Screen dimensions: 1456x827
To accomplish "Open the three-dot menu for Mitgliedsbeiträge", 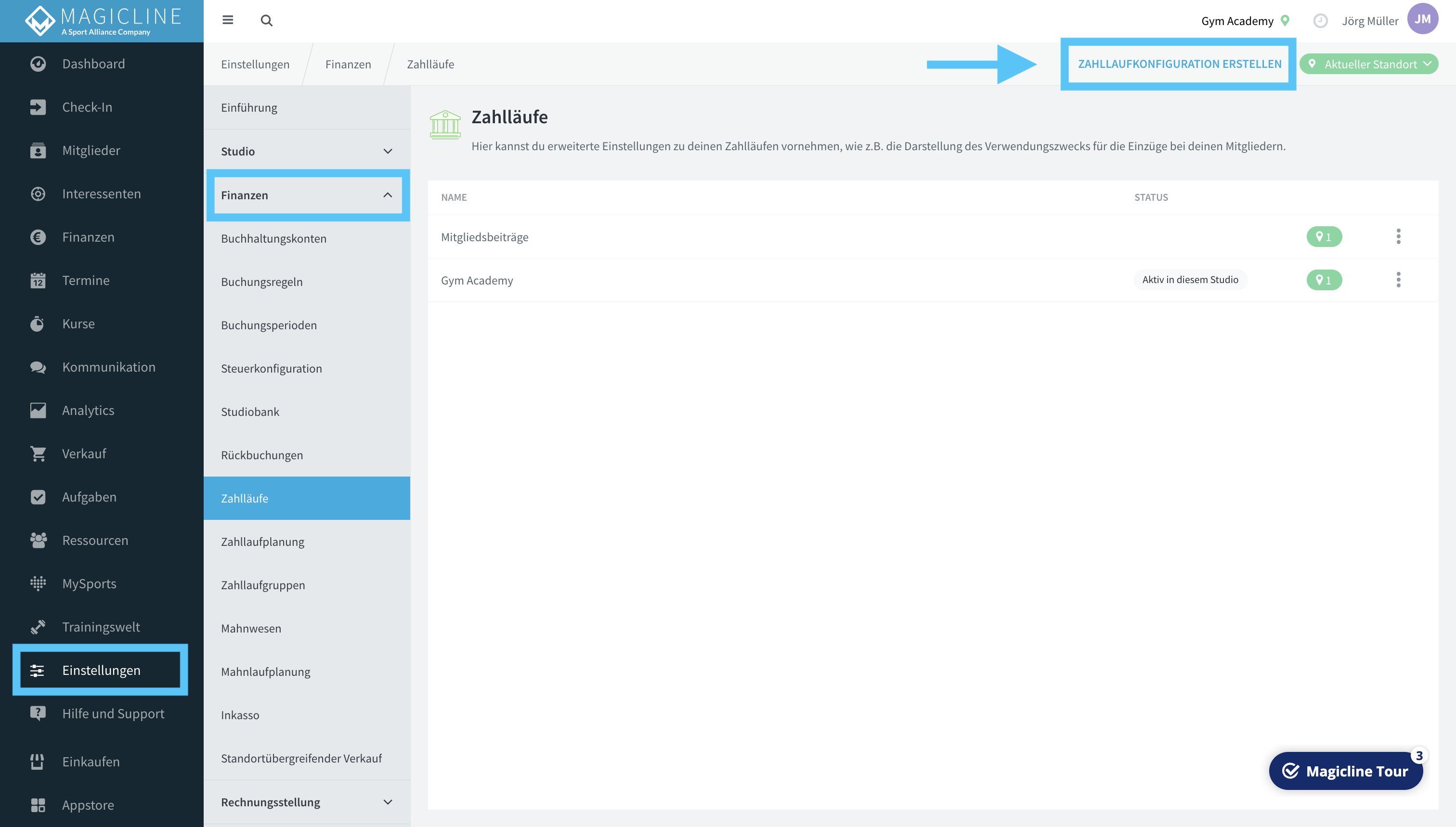I will tap(1398, 236).
